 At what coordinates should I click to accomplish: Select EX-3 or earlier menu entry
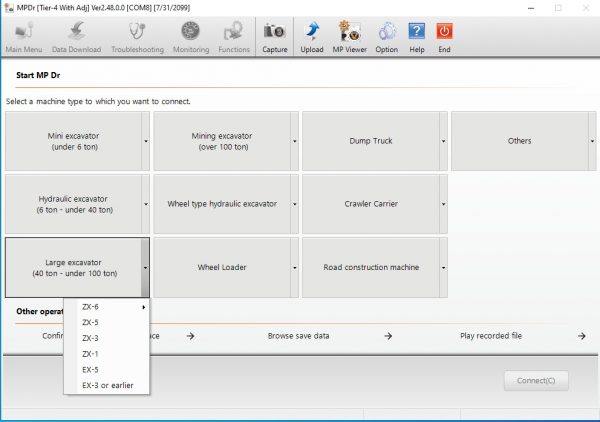tap(107, 385)
